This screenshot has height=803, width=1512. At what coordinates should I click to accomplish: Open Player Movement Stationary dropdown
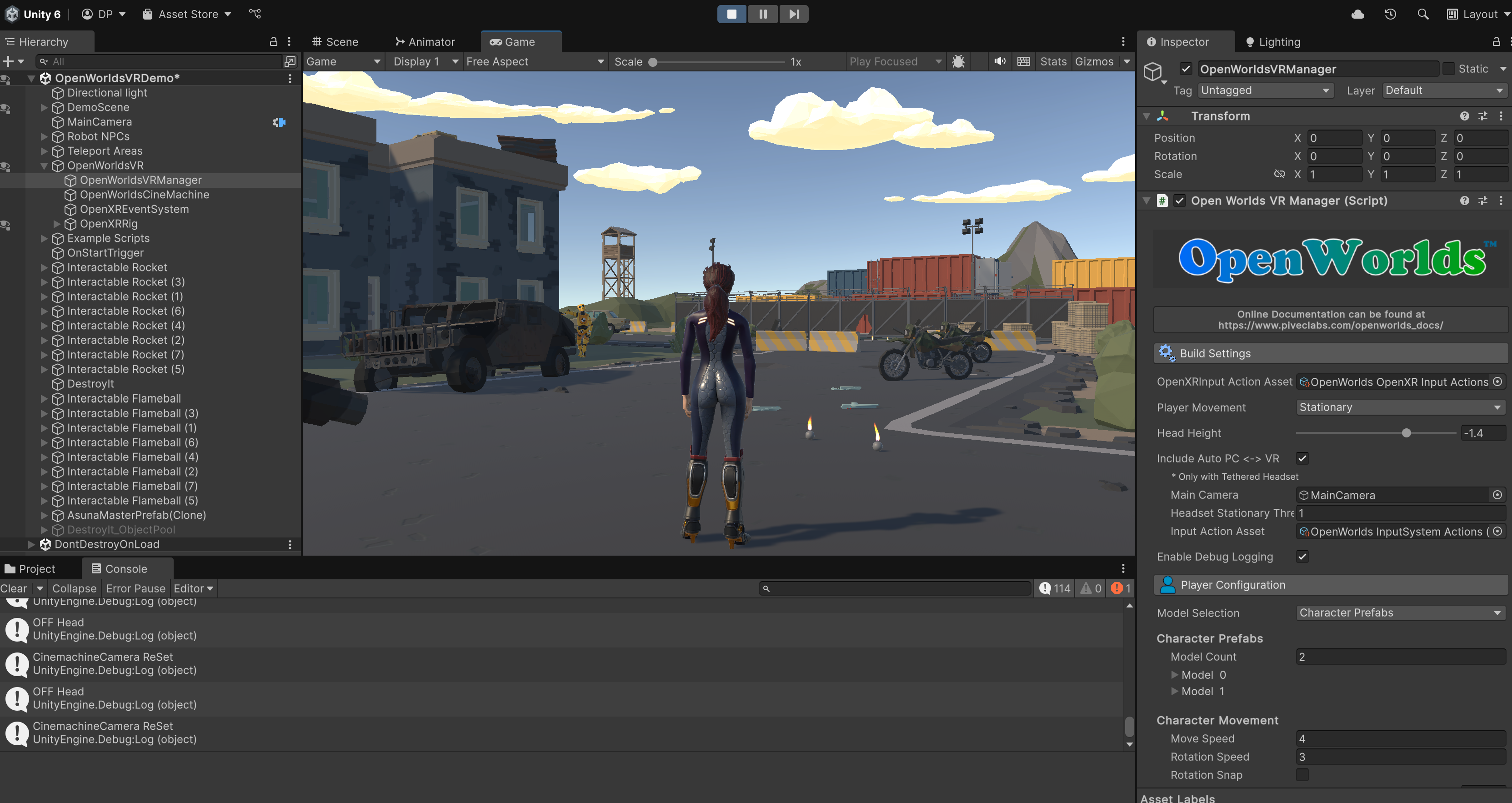(1400, 407)
